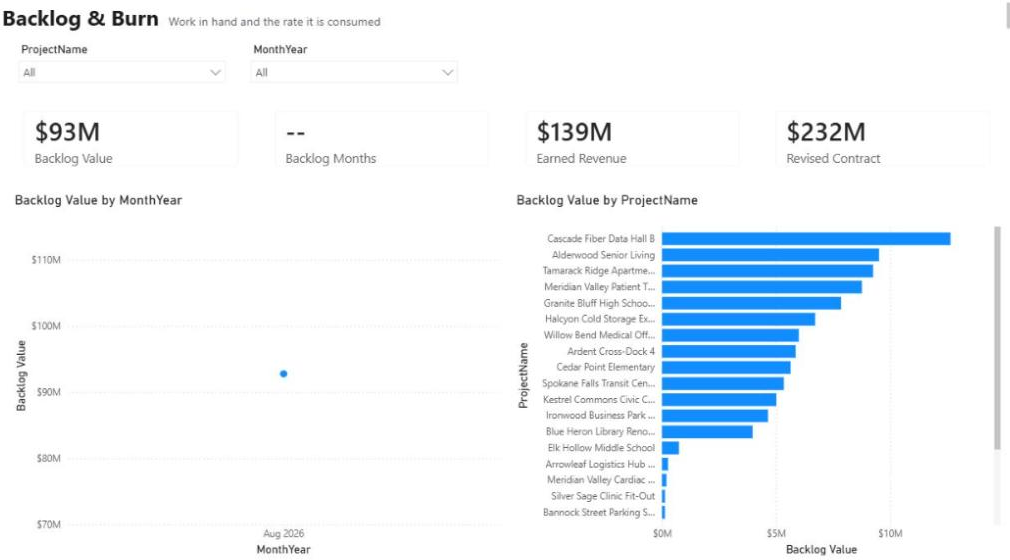Click the Spokane Falls Transit Center bar
Viewport: 1010px width, 560px height.
[723, 383]
